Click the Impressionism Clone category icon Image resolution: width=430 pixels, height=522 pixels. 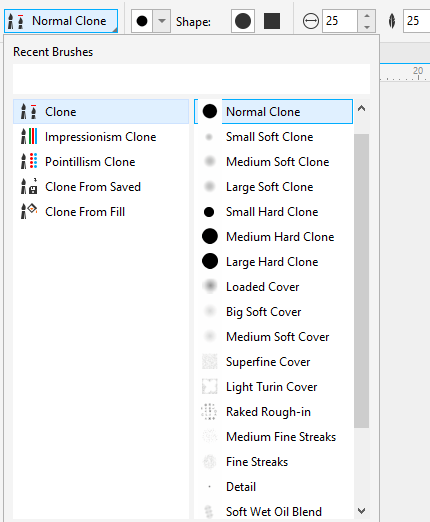[x=29, y=137]
